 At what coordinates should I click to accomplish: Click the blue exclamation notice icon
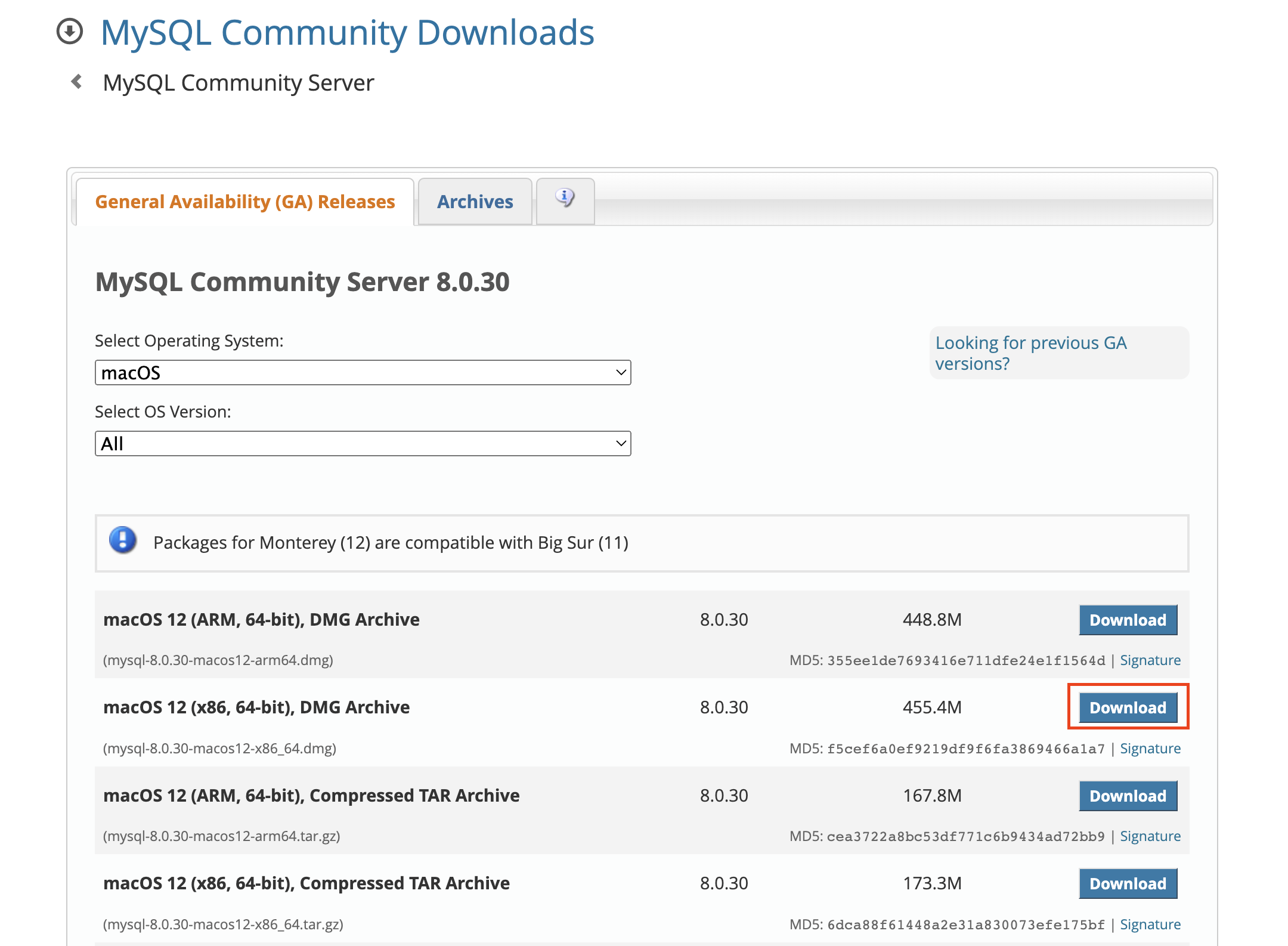coord(123,540)
